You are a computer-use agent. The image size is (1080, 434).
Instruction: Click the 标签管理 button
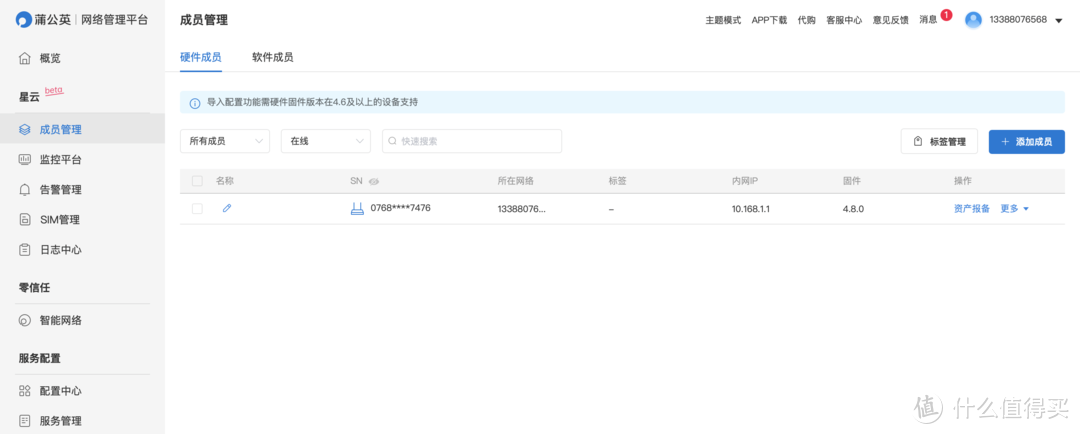(939, 141)
